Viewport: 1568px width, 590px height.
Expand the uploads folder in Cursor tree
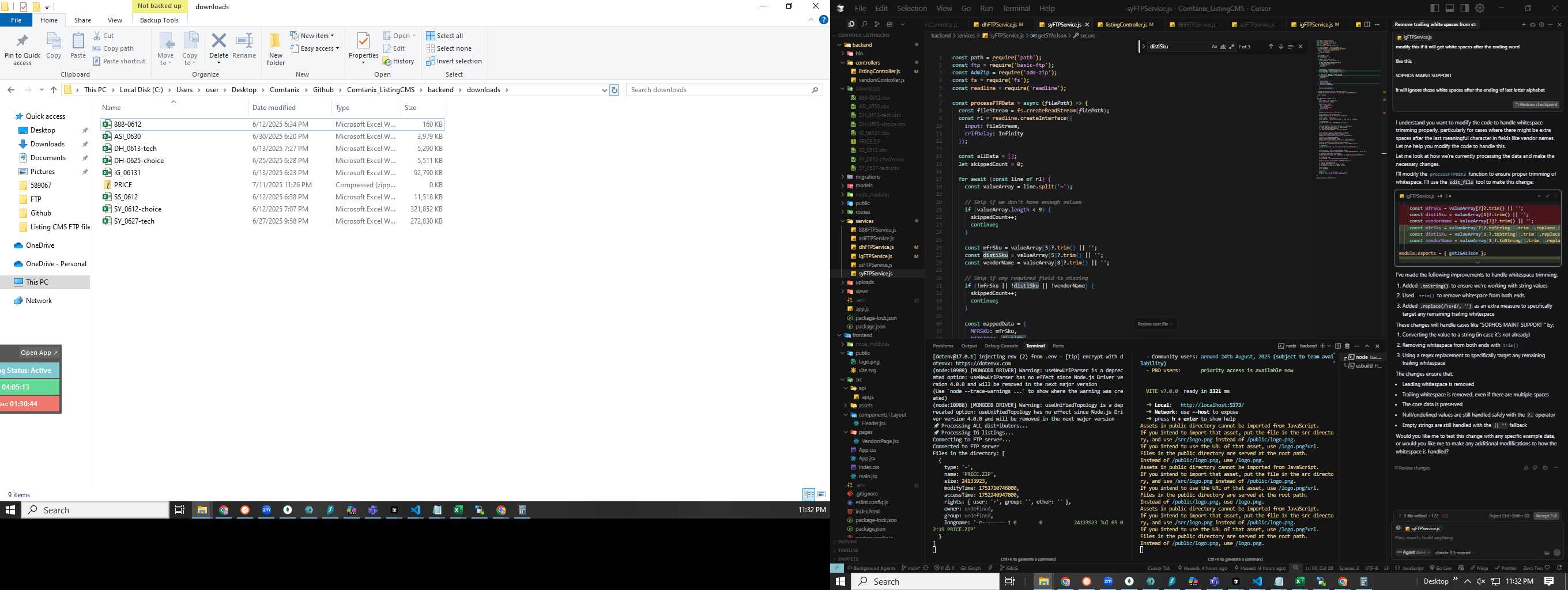tap(842, 283)
